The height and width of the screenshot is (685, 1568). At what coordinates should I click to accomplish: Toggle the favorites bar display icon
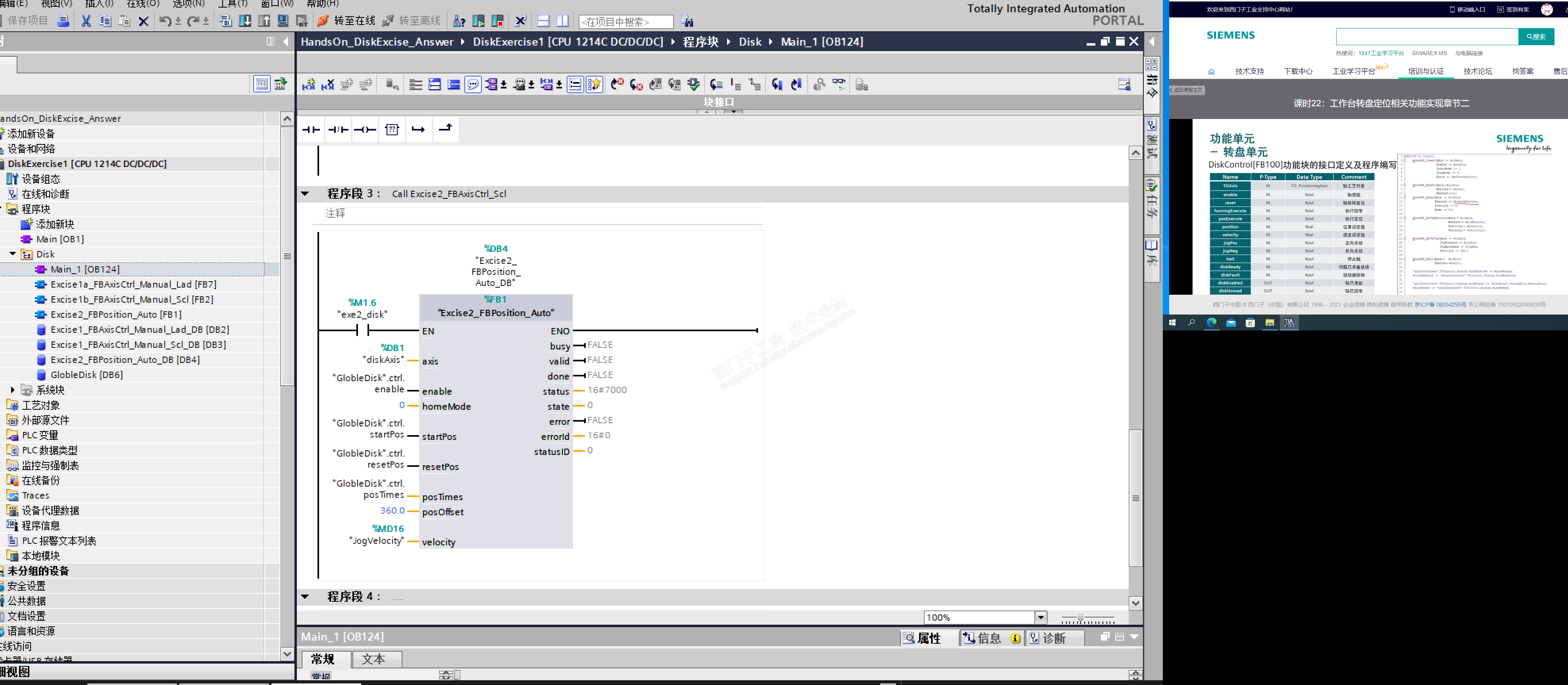coord(594,84)
